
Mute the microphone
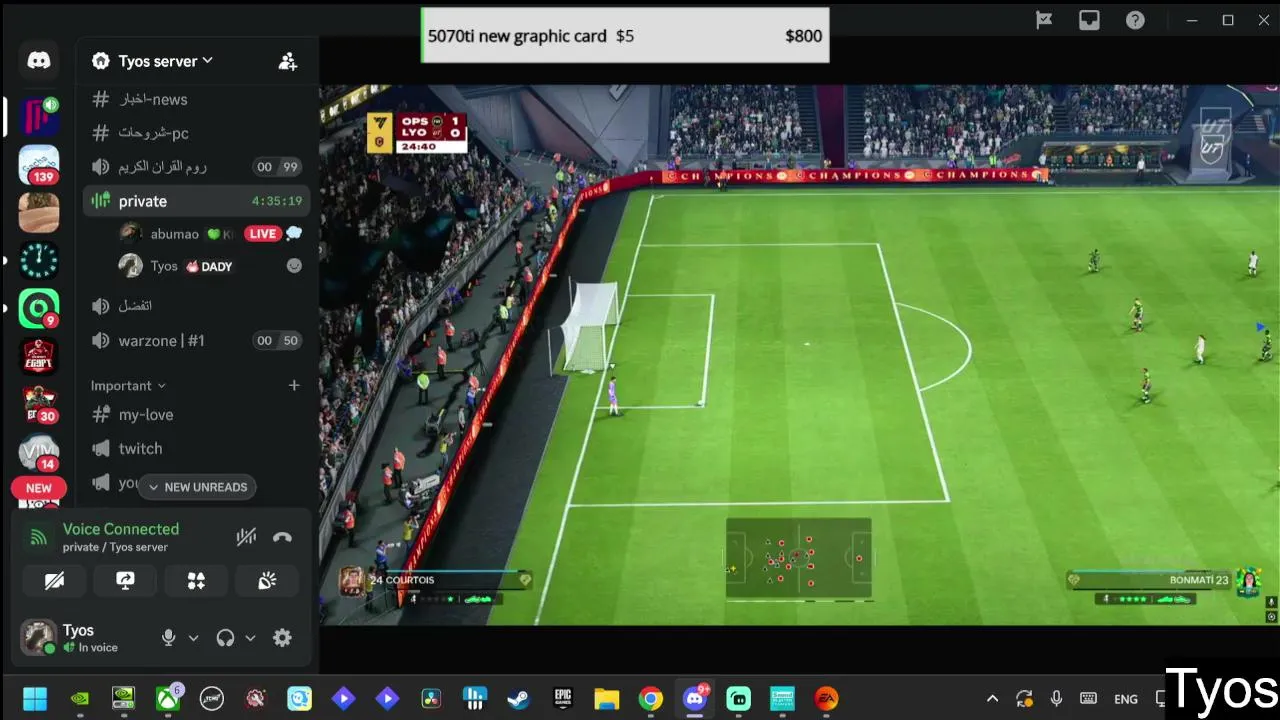[169, 637]
